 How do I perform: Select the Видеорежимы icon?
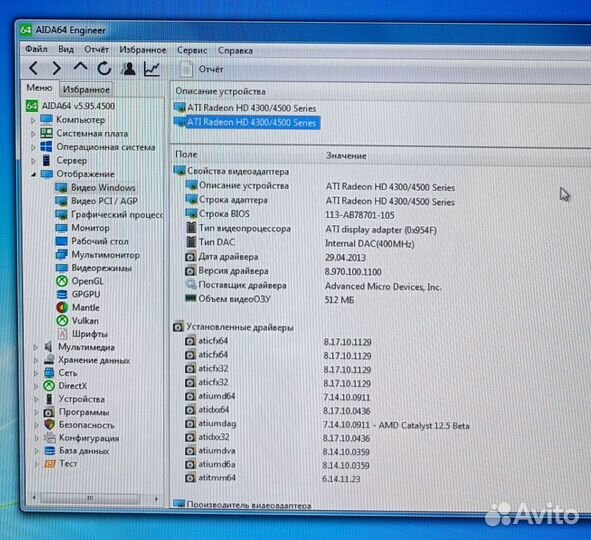coord(61,268)
